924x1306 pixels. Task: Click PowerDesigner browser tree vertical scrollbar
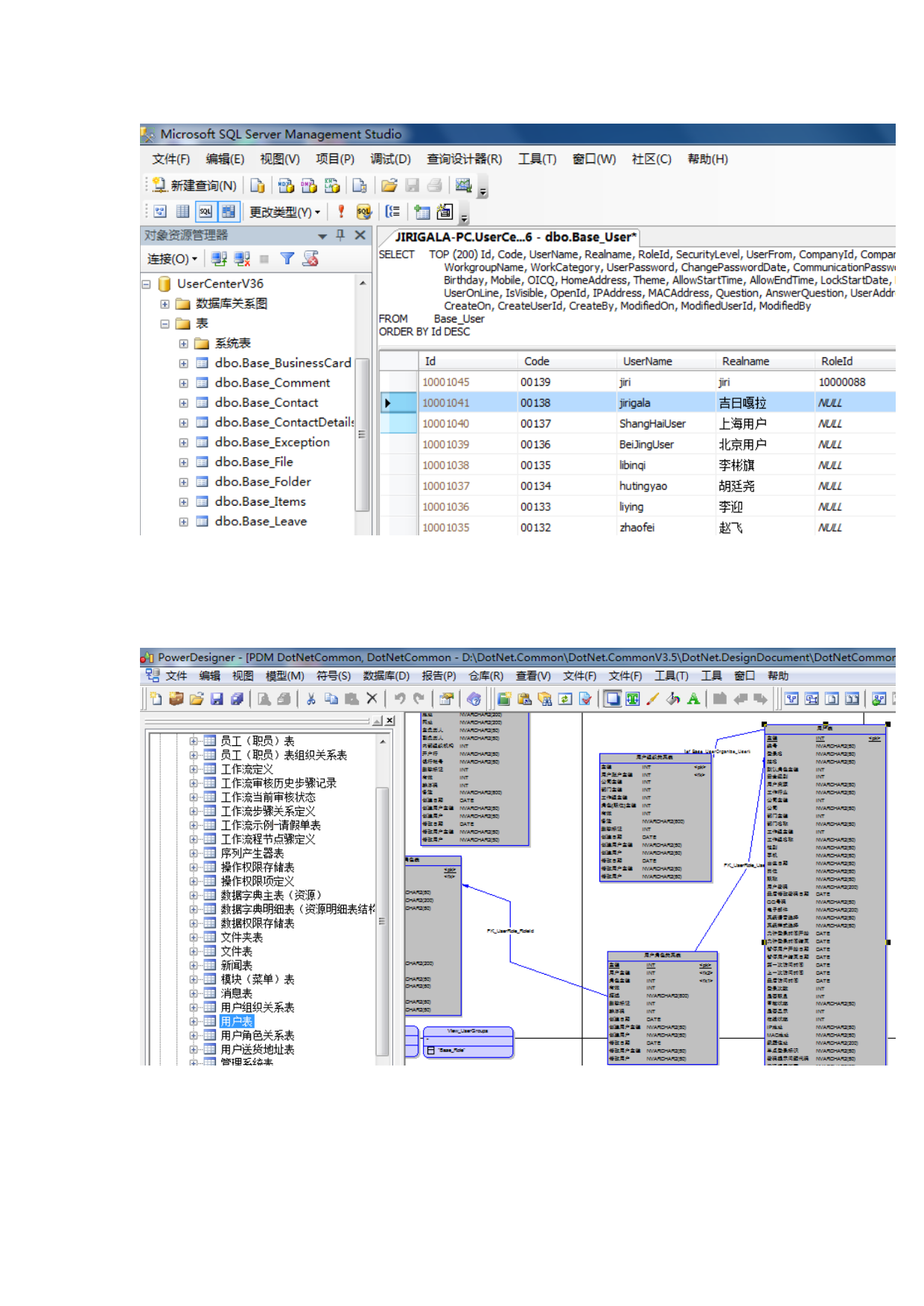coord(383,920)
